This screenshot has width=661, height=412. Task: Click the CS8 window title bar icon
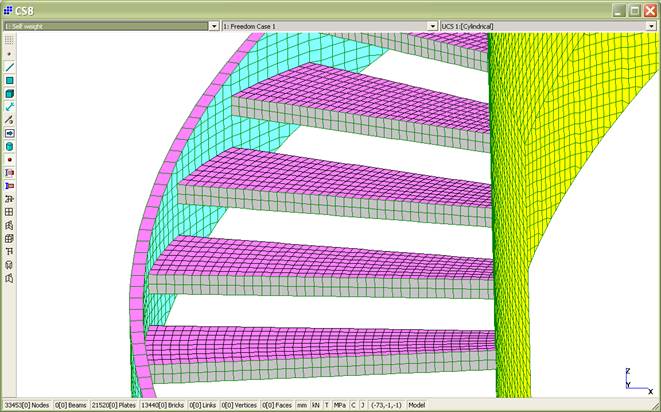[9, 9]
